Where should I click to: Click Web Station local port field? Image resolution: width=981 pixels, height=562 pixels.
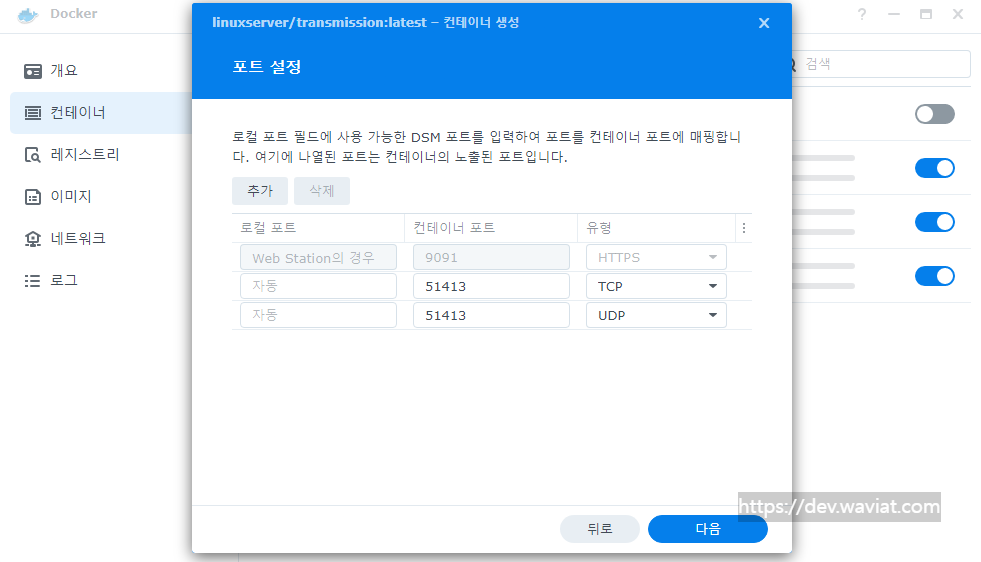click(318, 257)
